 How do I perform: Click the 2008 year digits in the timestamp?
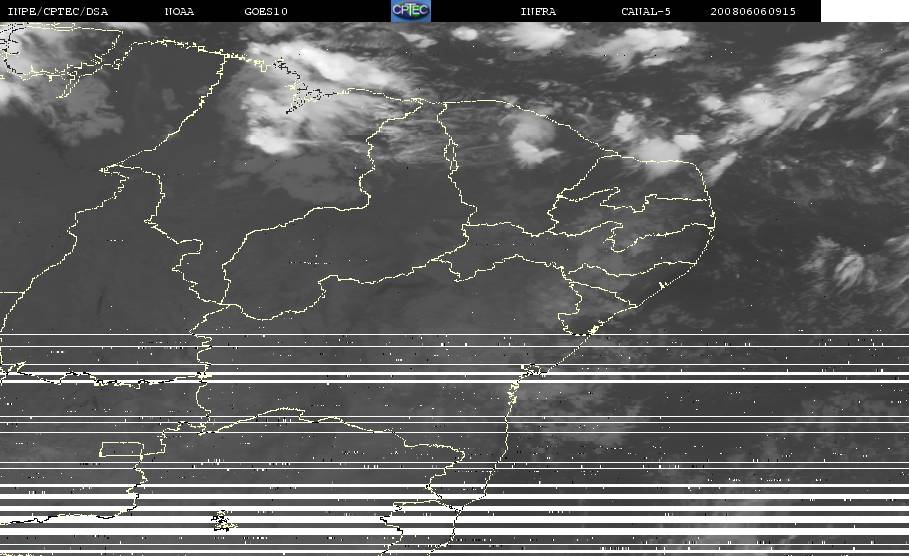725,11
